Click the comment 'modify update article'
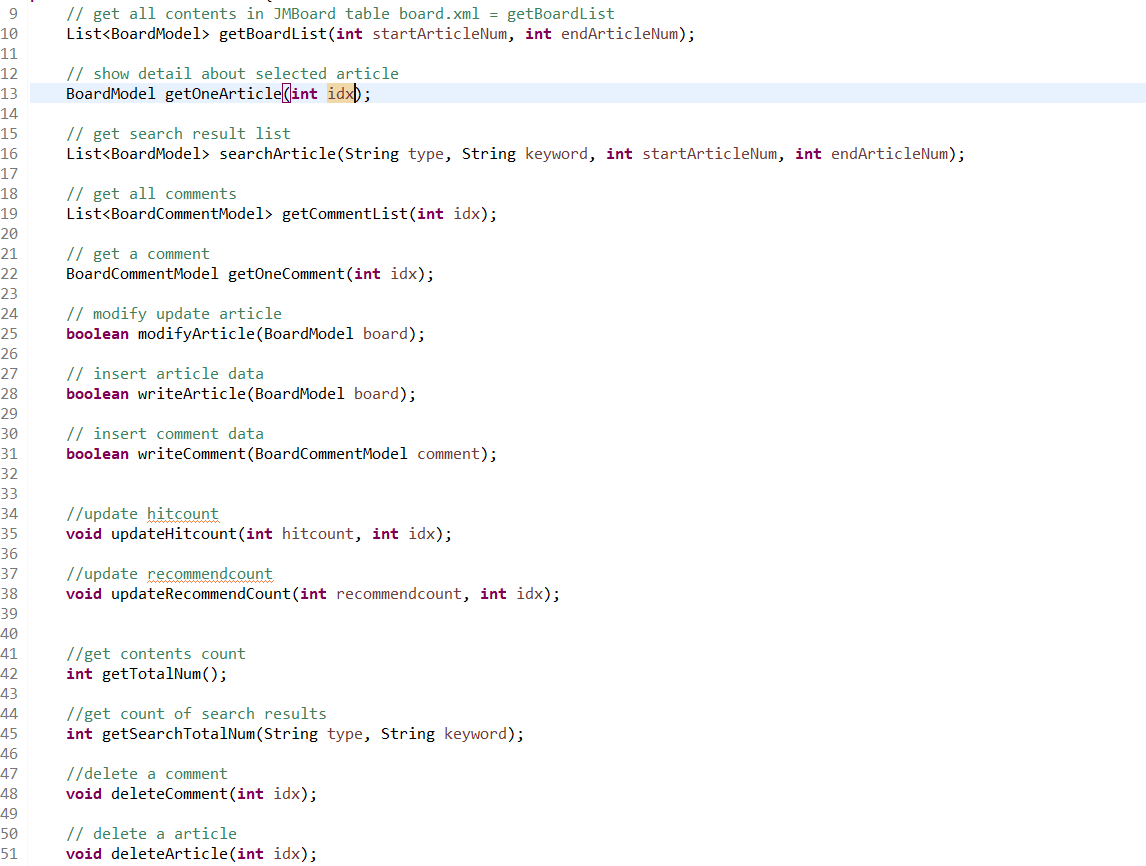The width and height of the screenshot is (1146, 866). point(174,314)
